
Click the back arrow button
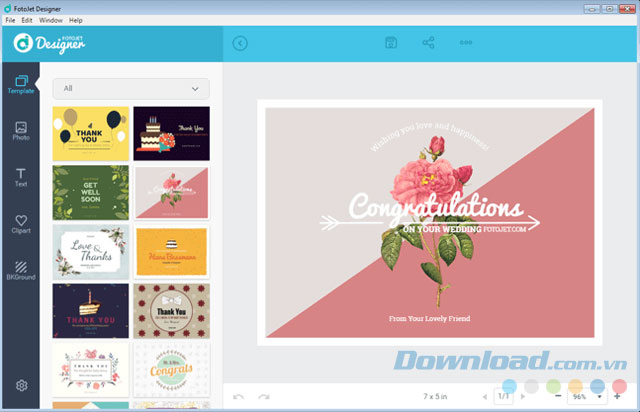click(x=240, y=43)
